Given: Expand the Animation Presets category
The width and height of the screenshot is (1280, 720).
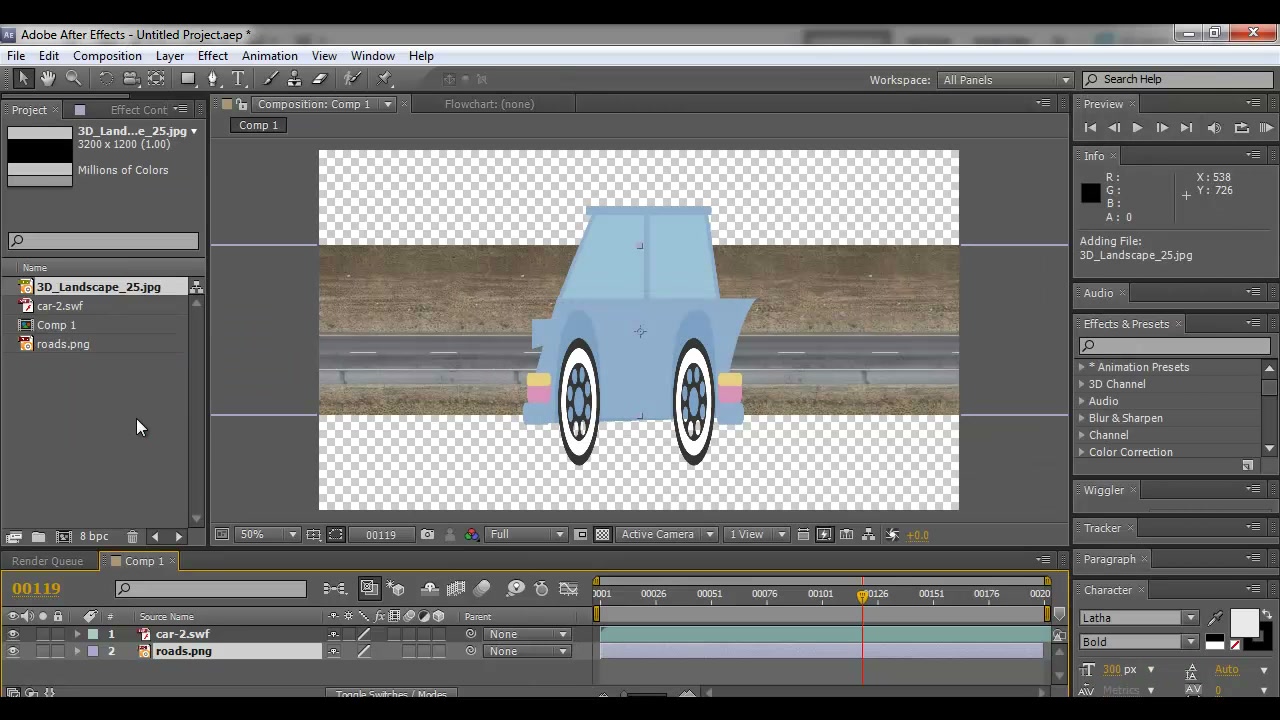Looking at the screenshot, I should (x=1082, y=367).
